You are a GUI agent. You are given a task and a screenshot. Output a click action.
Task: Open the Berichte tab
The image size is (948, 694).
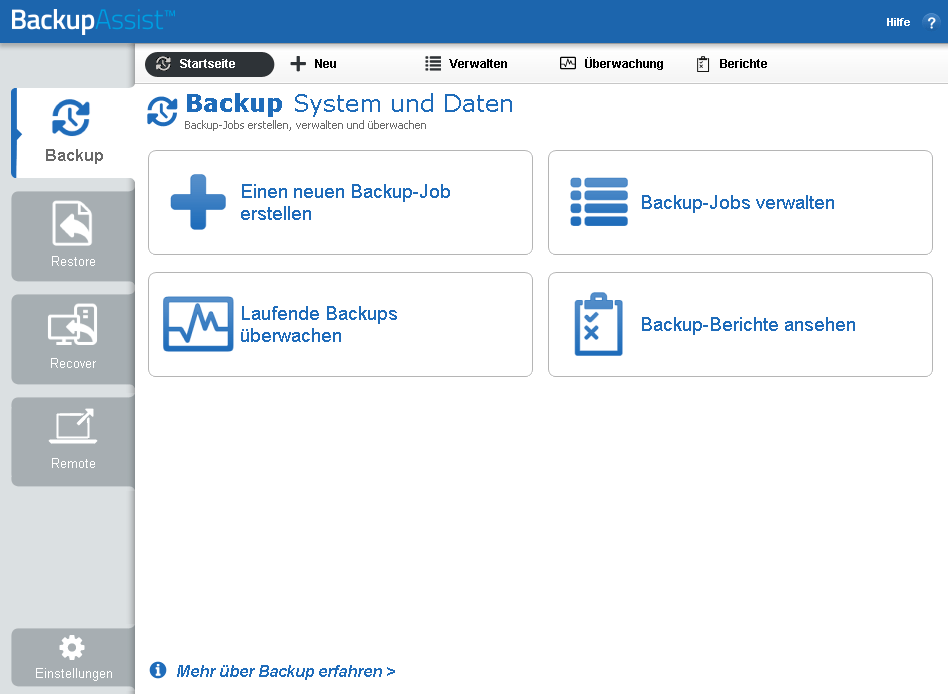[732, 64]
